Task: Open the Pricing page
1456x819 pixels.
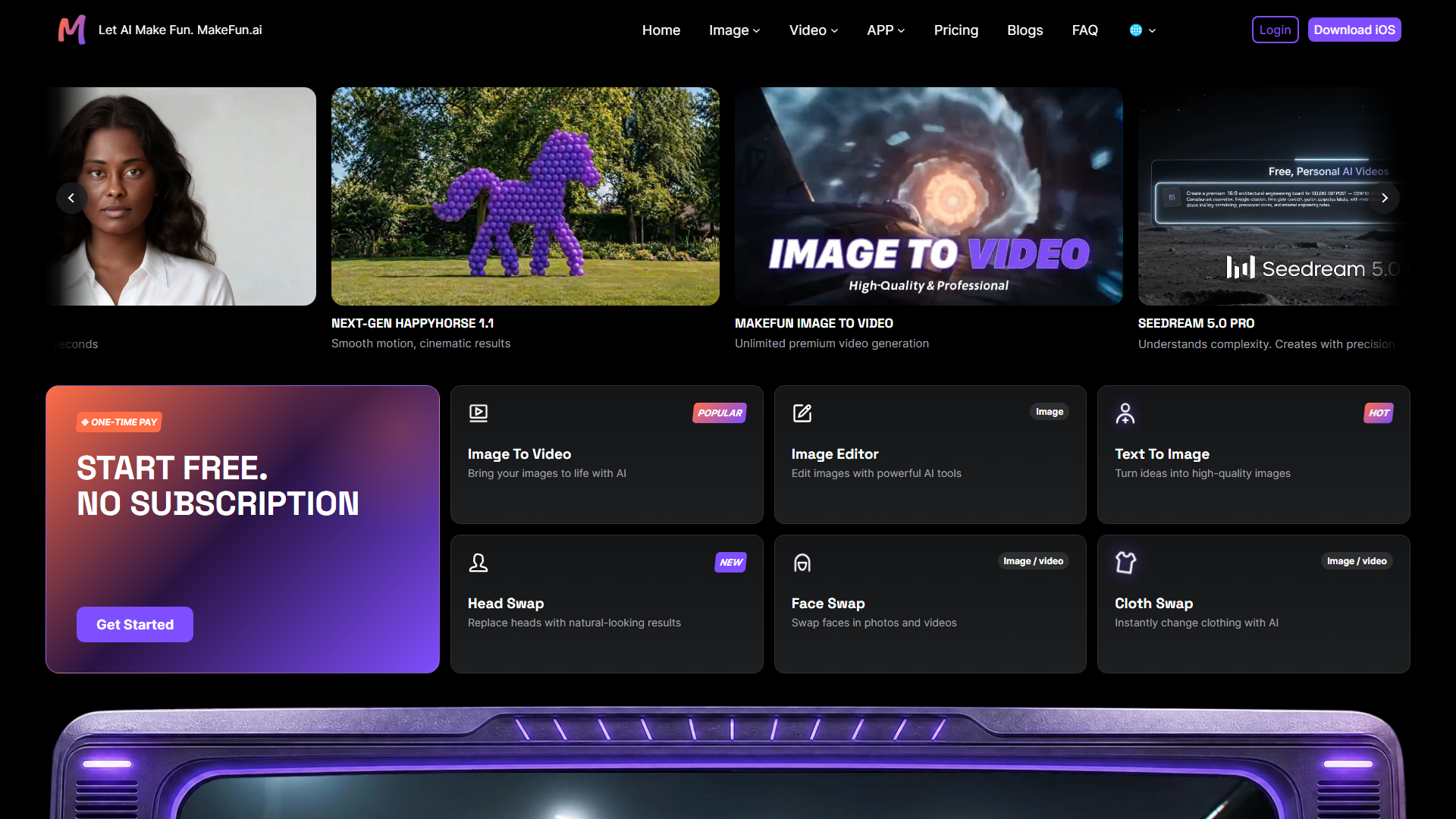Action: pos(956,30)
